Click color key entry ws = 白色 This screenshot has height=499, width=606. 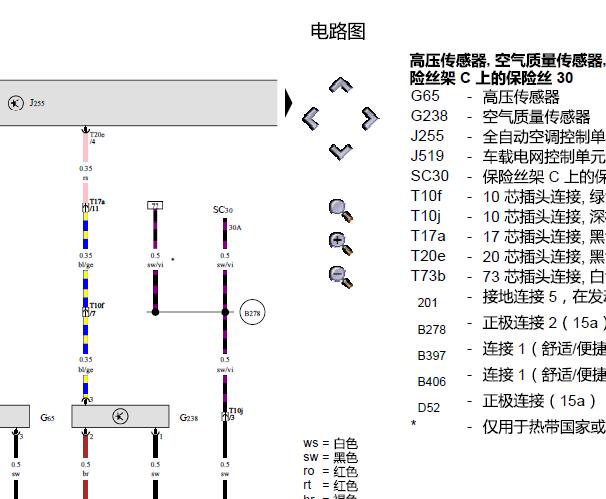pos(330,443)
